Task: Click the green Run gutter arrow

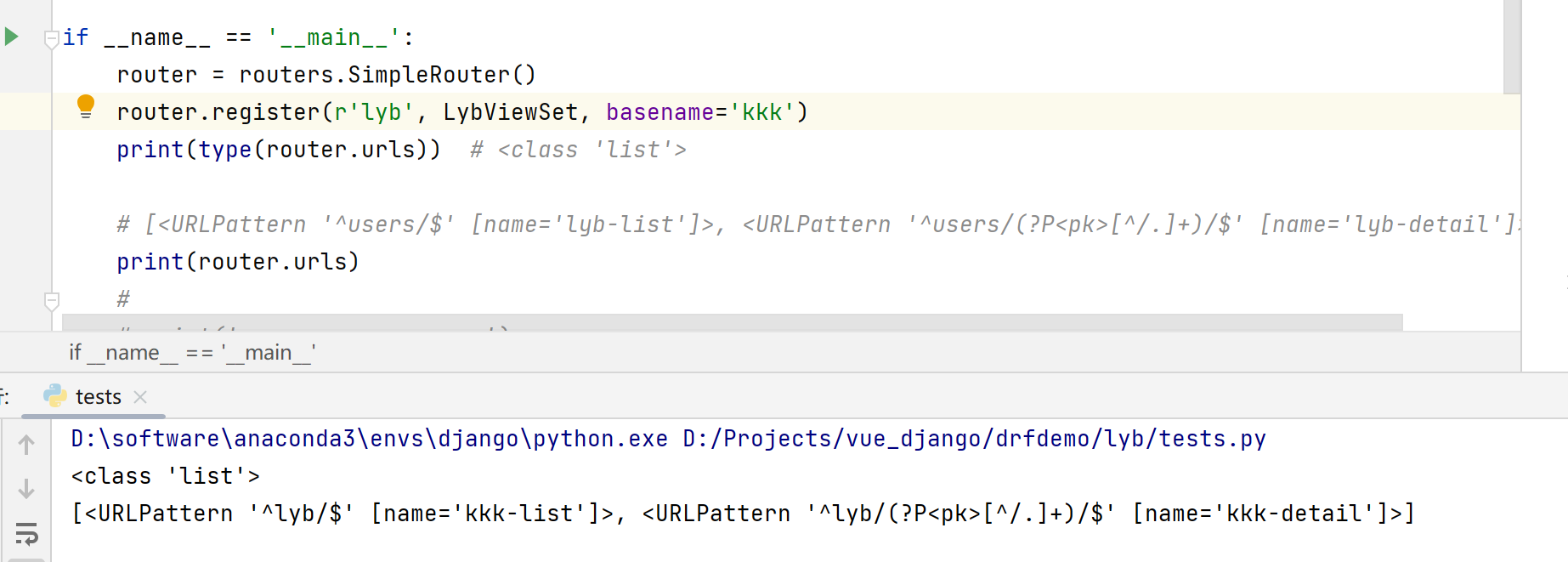Action: click(x=12, y=37)
